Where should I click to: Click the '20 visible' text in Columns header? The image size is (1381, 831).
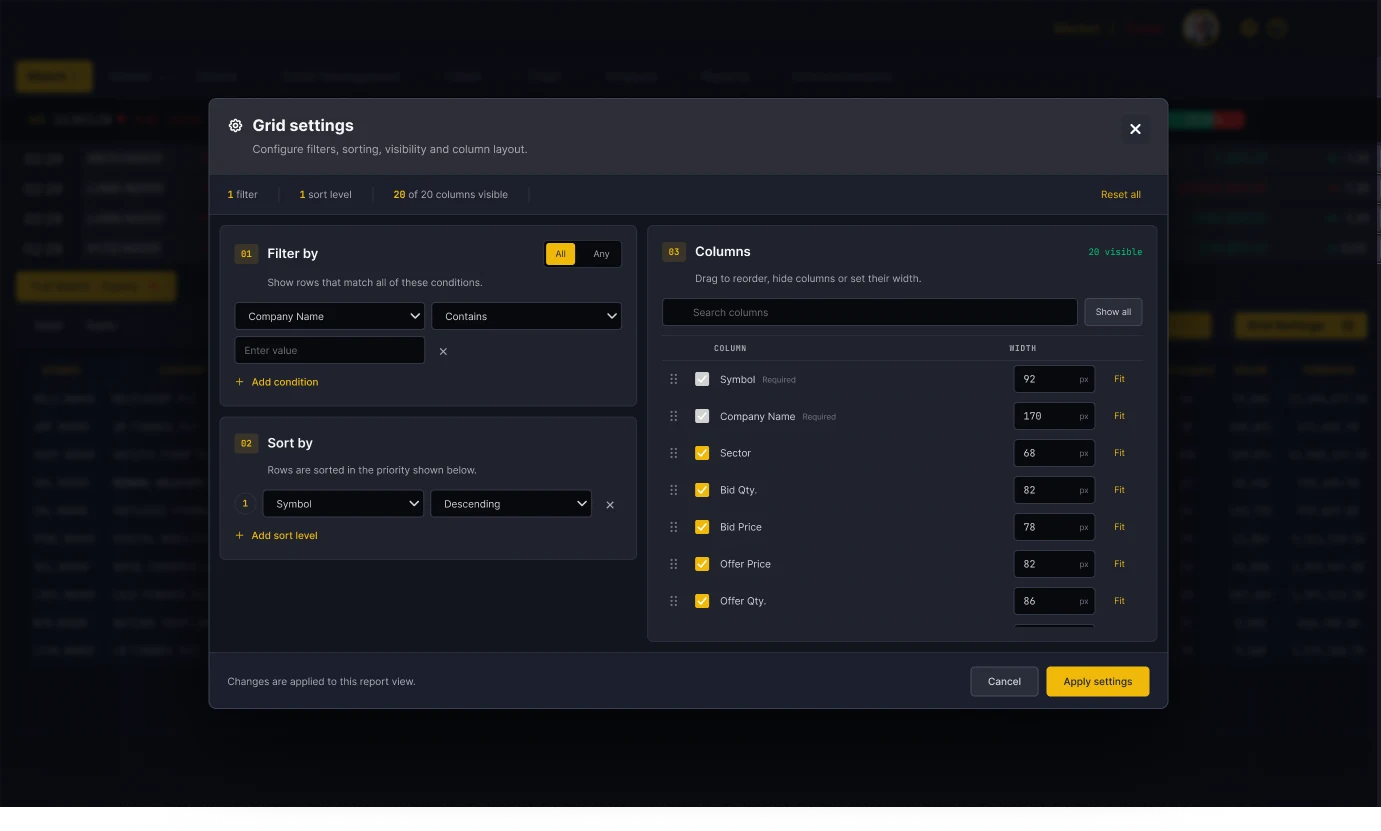(1115, 252)
